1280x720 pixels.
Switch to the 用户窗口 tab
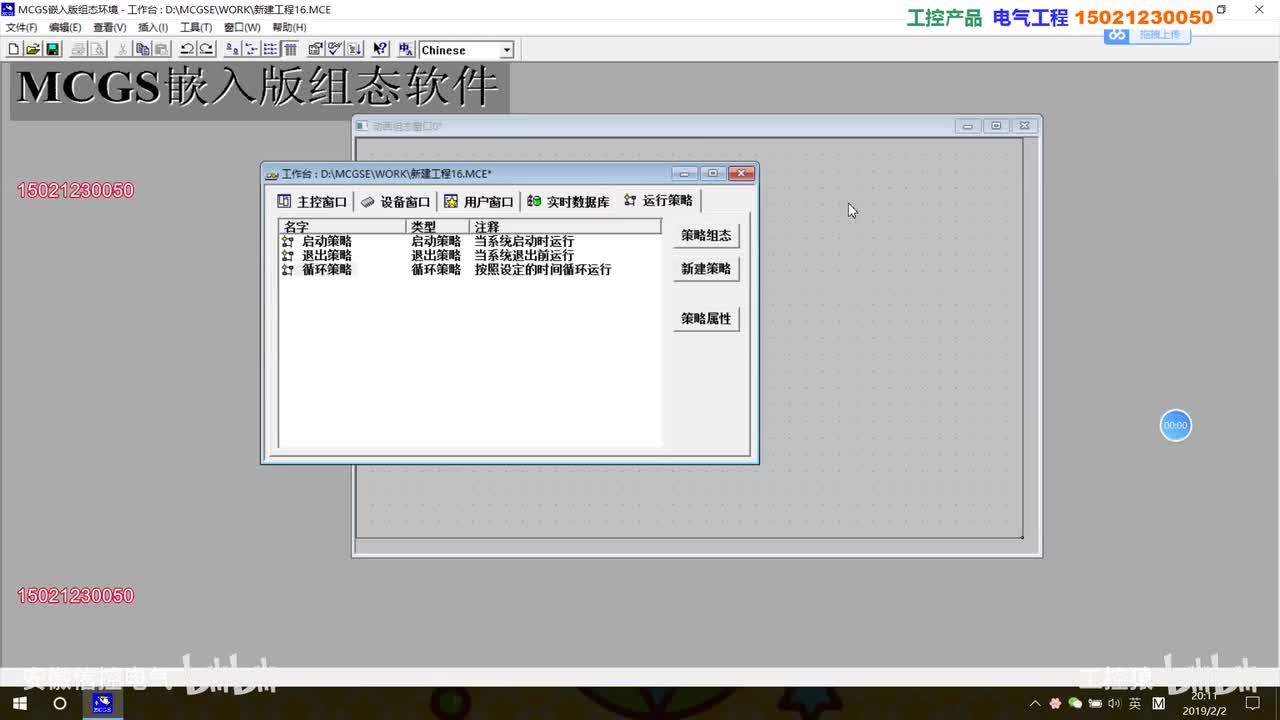(478, 202)
